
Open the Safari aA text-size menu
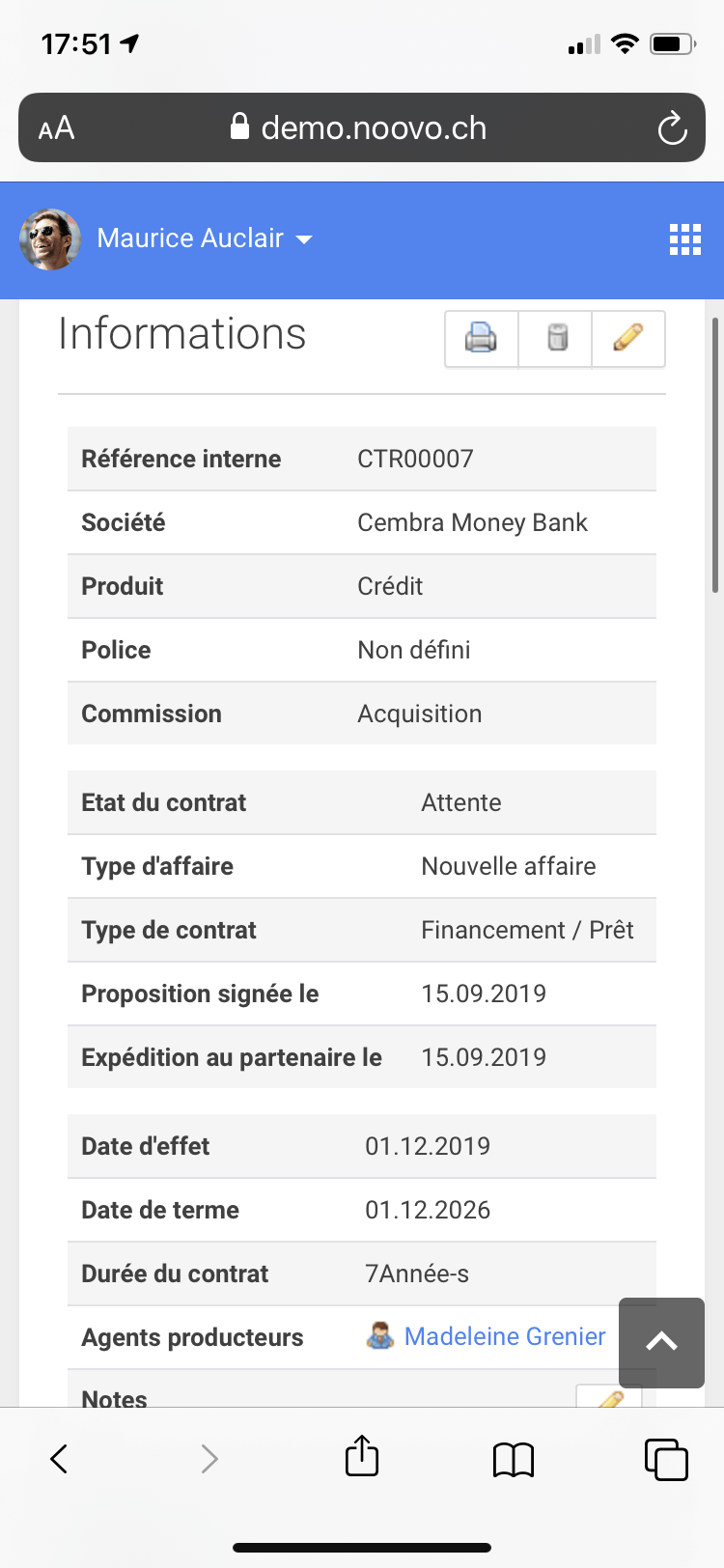pyautogui.click(x=57, y=128)
